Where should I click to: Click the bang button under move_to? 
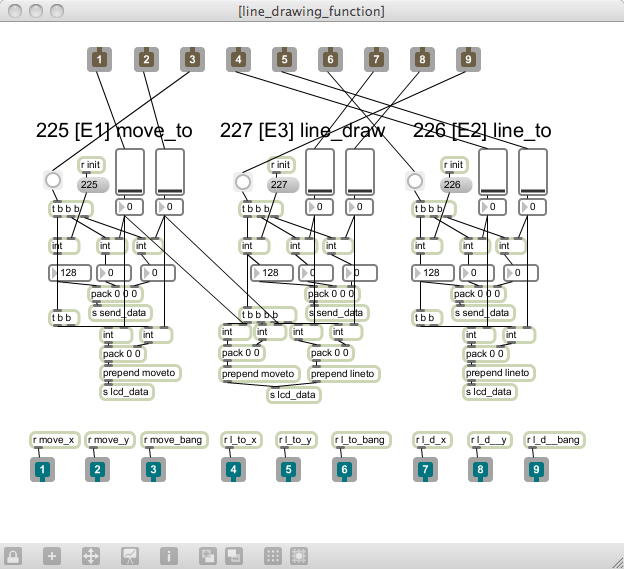click(x=53, y=180)
